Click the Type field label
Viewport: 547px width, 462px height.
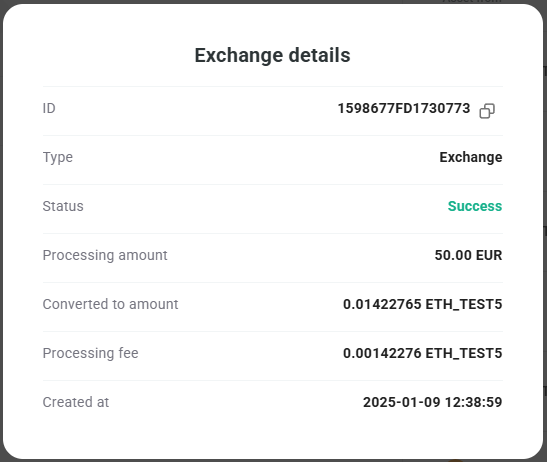coord(58,157)
